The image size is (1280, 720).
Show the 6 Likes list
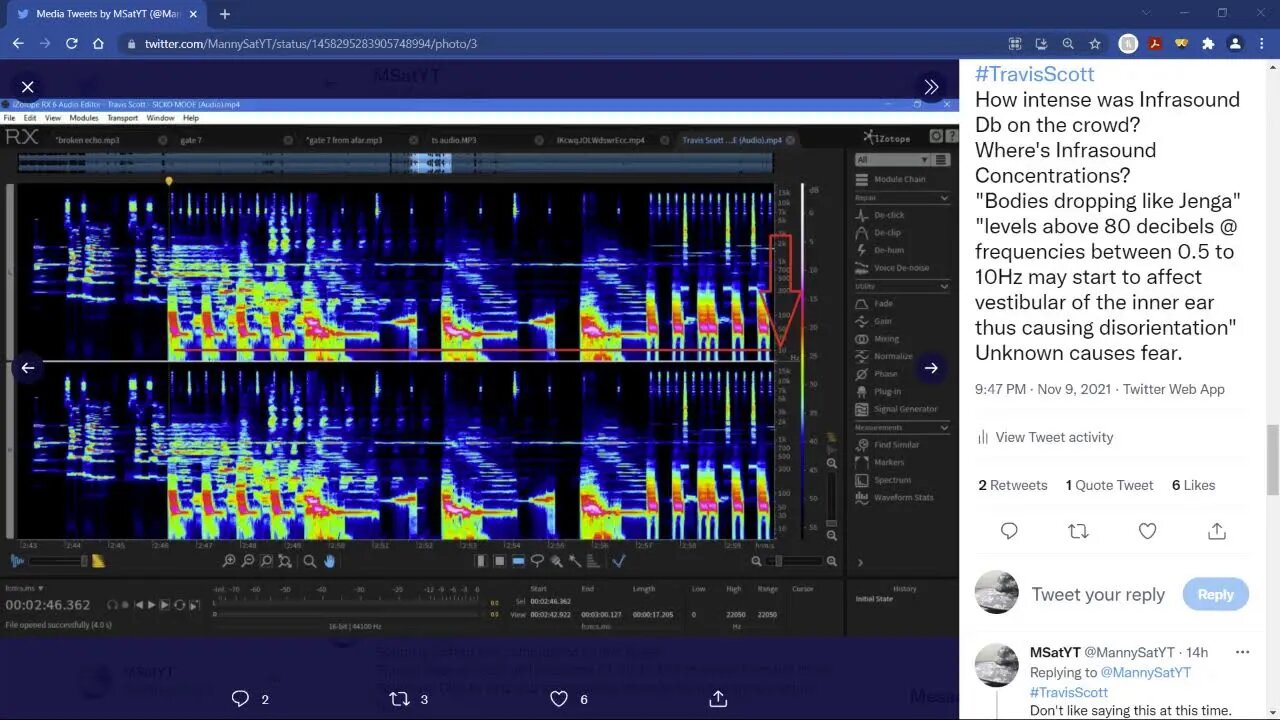point(1194,485)
